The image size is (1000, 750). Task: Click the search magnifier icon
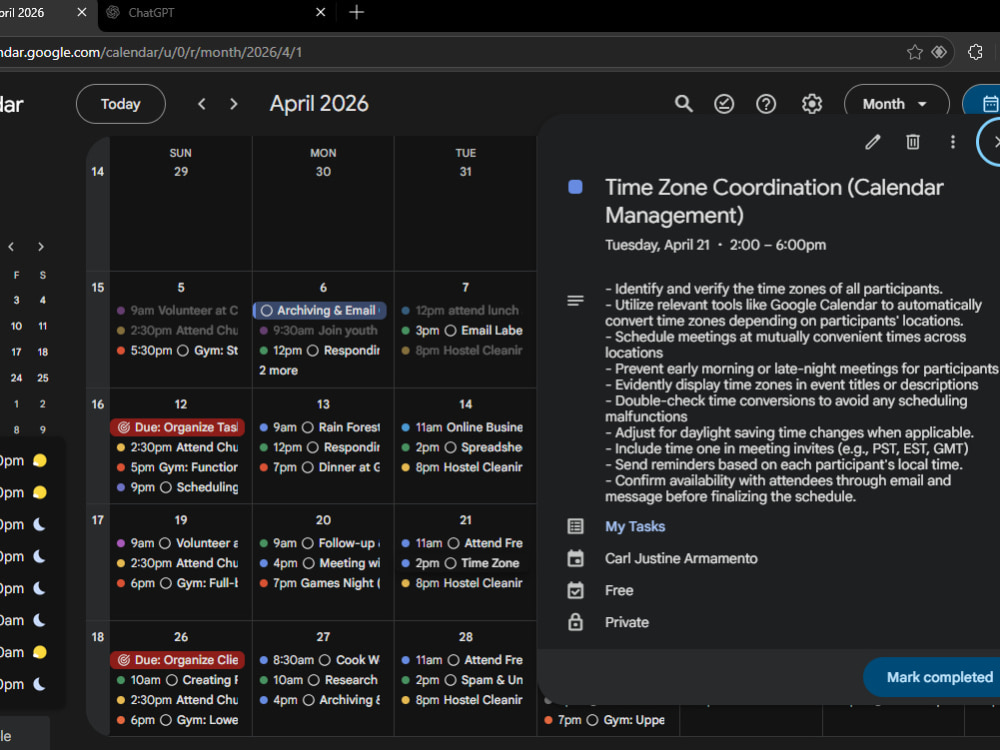pyautogui.click(x=684, y=103)
